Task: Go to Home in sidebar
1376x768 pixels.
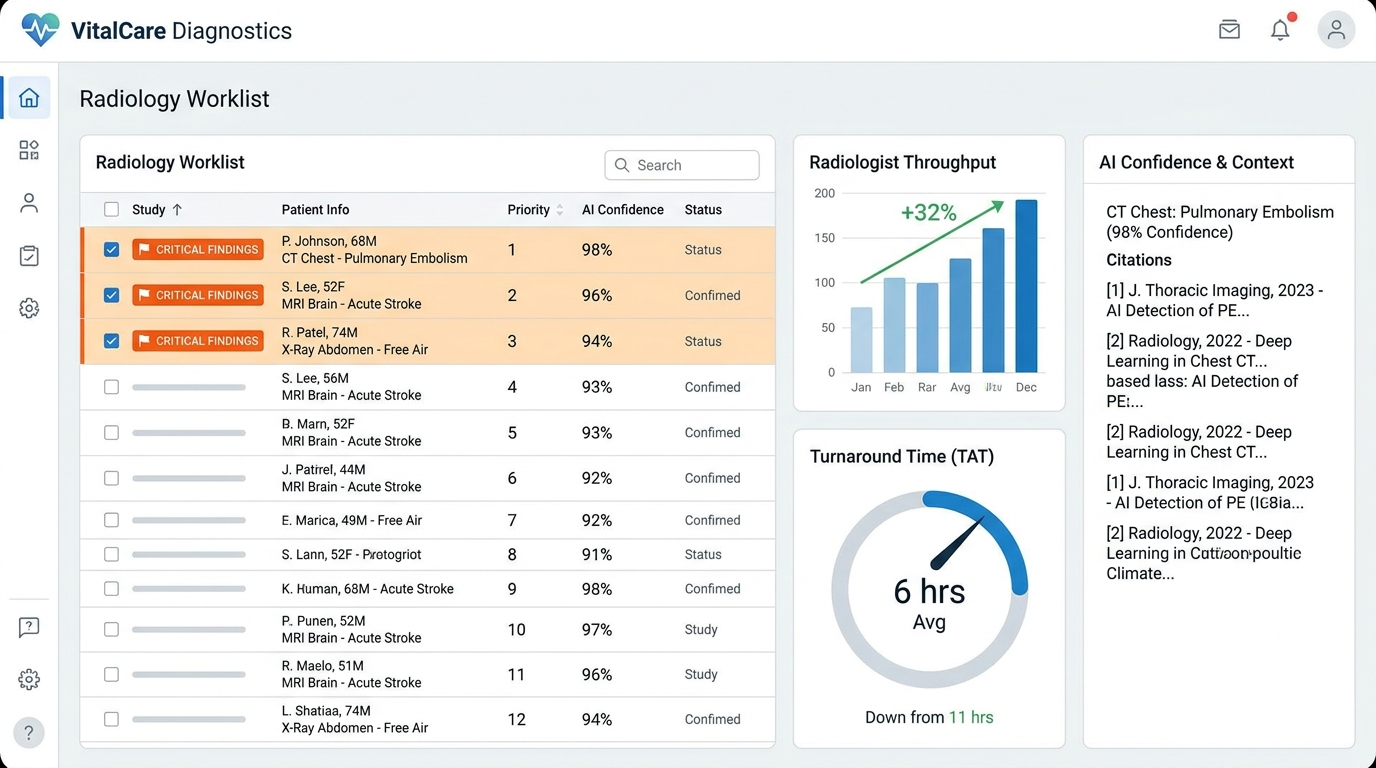Action: pos(29,98)
